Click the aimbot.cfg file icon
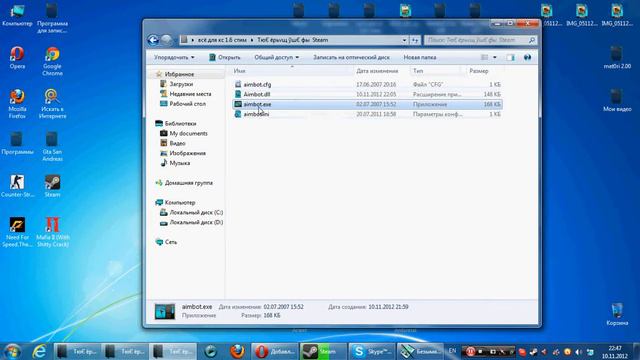Viewport: 640px width, 360px height. [238, 84]
